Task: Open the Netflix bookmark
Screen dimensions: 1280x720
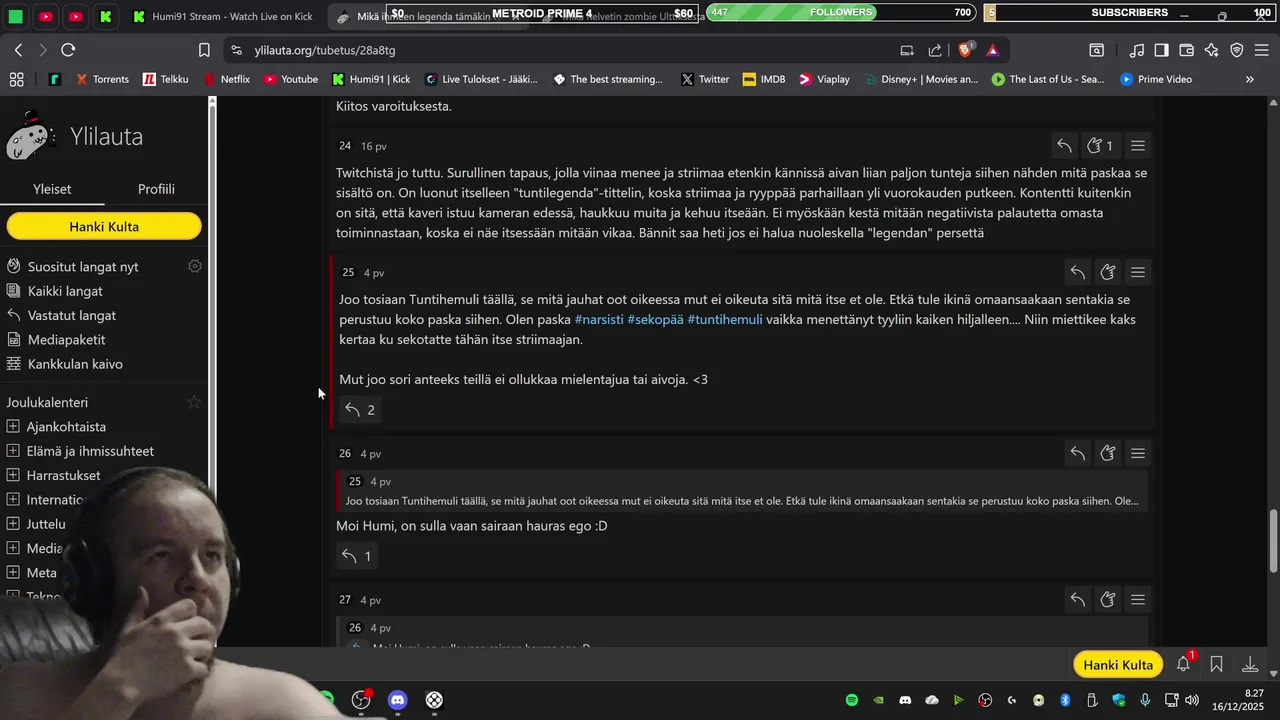Action: (227, 79)
